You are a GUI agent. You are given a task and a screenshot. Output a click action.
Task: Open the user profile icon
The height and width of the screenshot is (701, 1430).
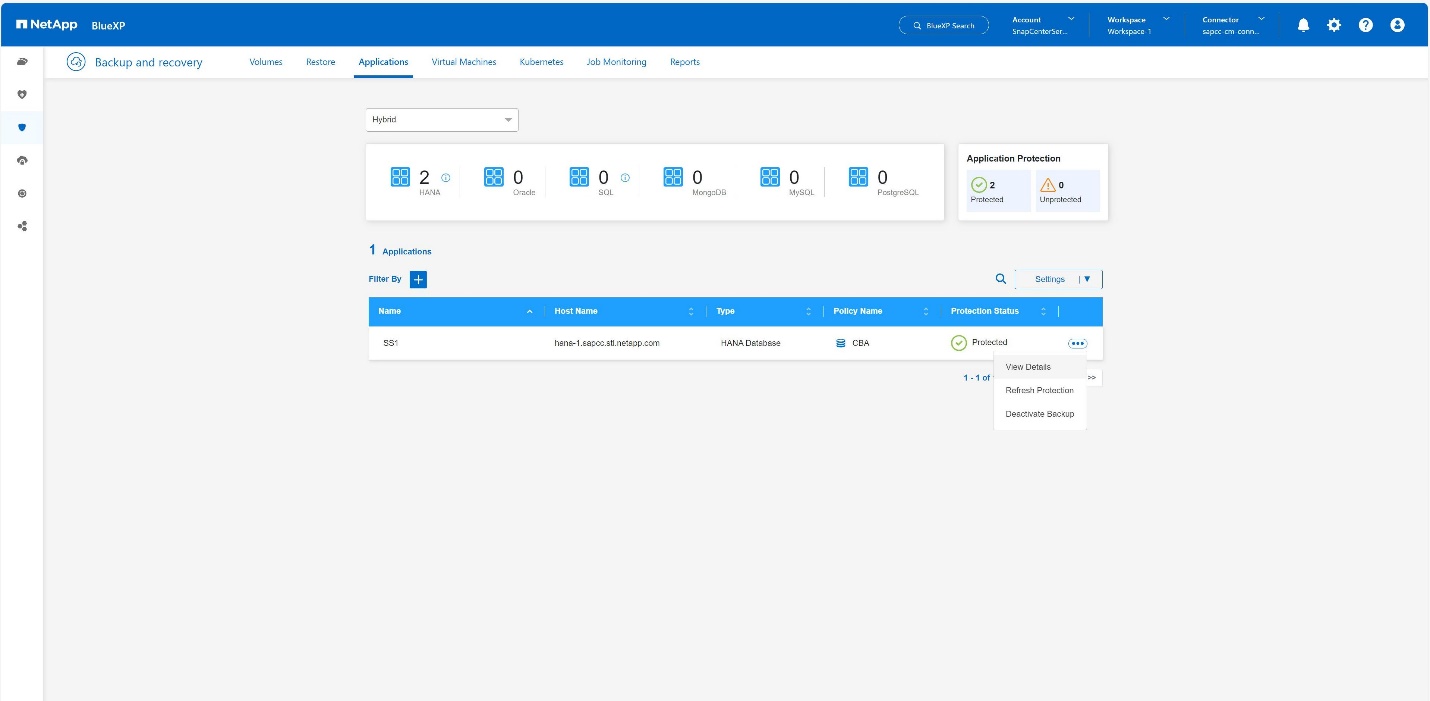point(1397,25)
